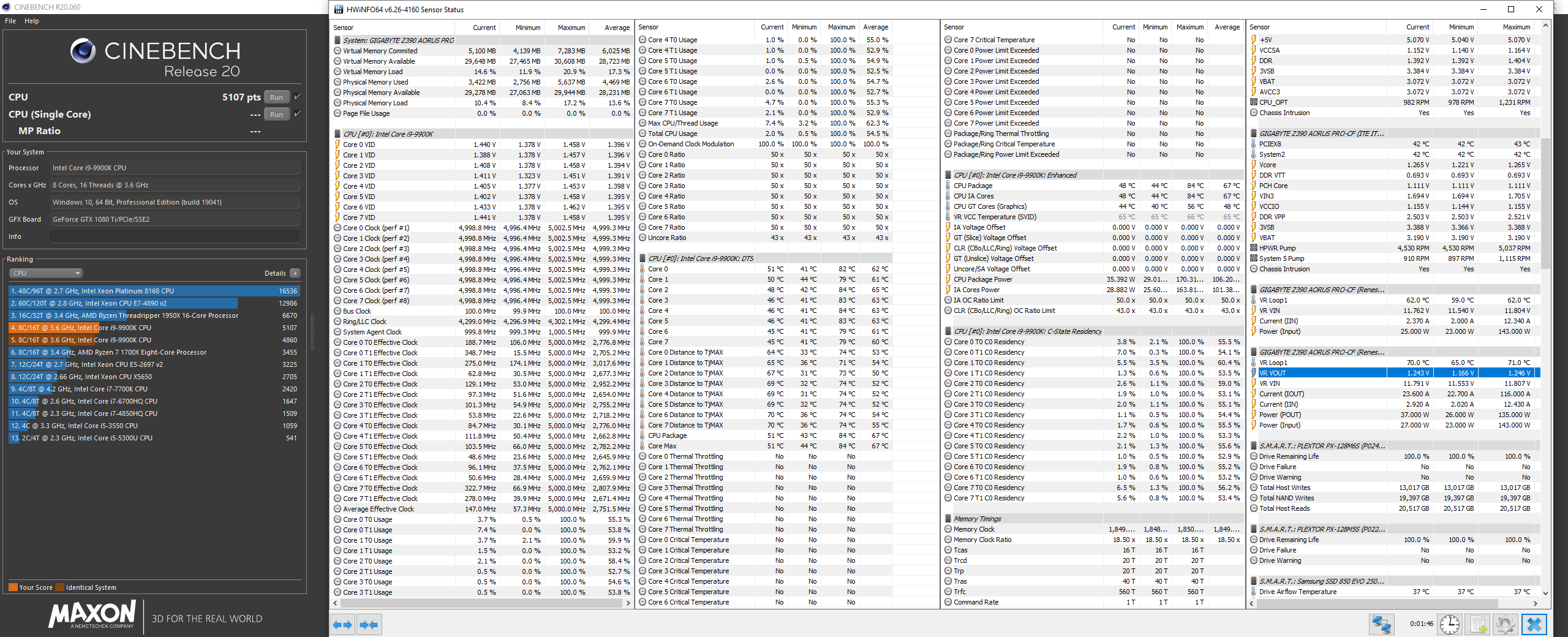Screen dimensions: 1568x637
Task: Click the Sensor column header in first sensor panel
Action: (x=393, y=28)
